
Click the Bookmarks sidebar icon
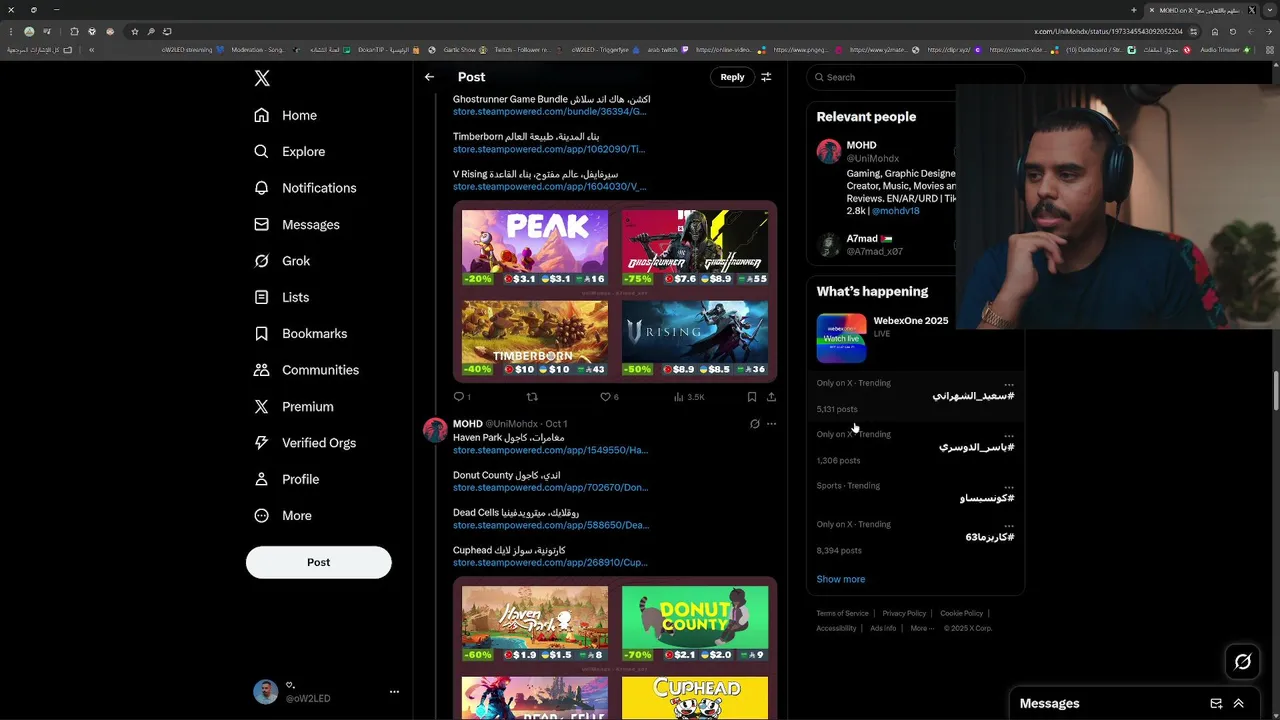pyautogui.click(x=261, y=334)
